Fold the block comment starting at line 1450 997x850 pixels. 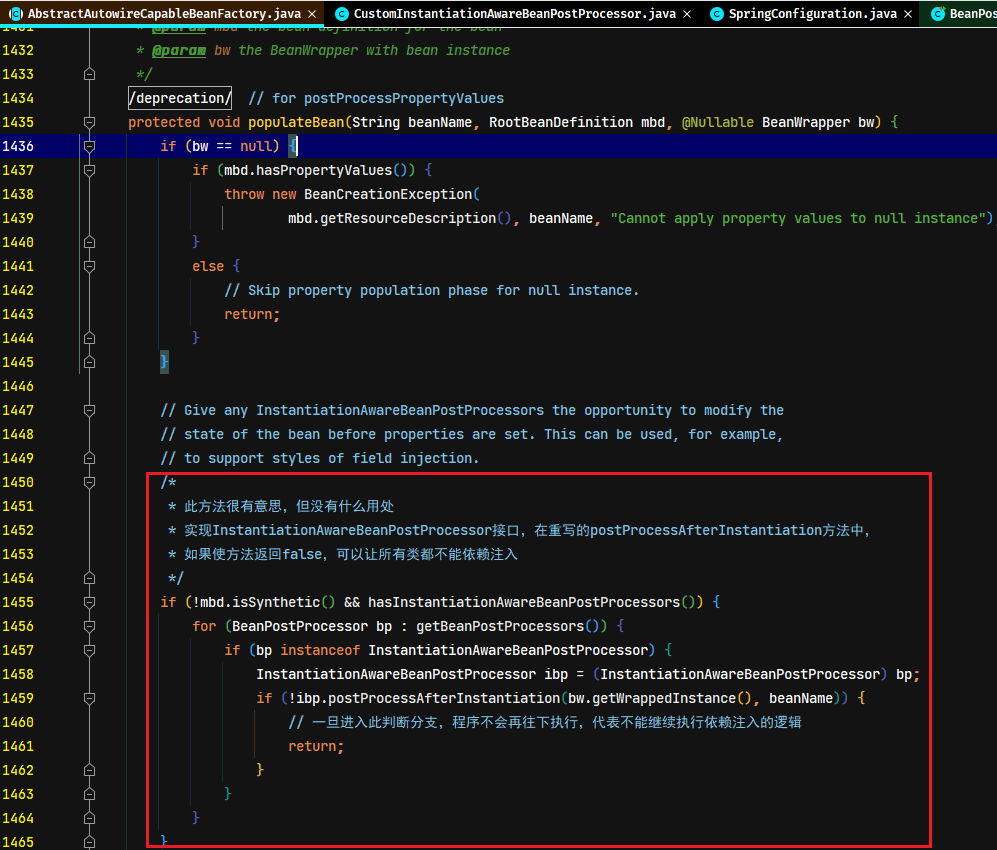[90, 483]
